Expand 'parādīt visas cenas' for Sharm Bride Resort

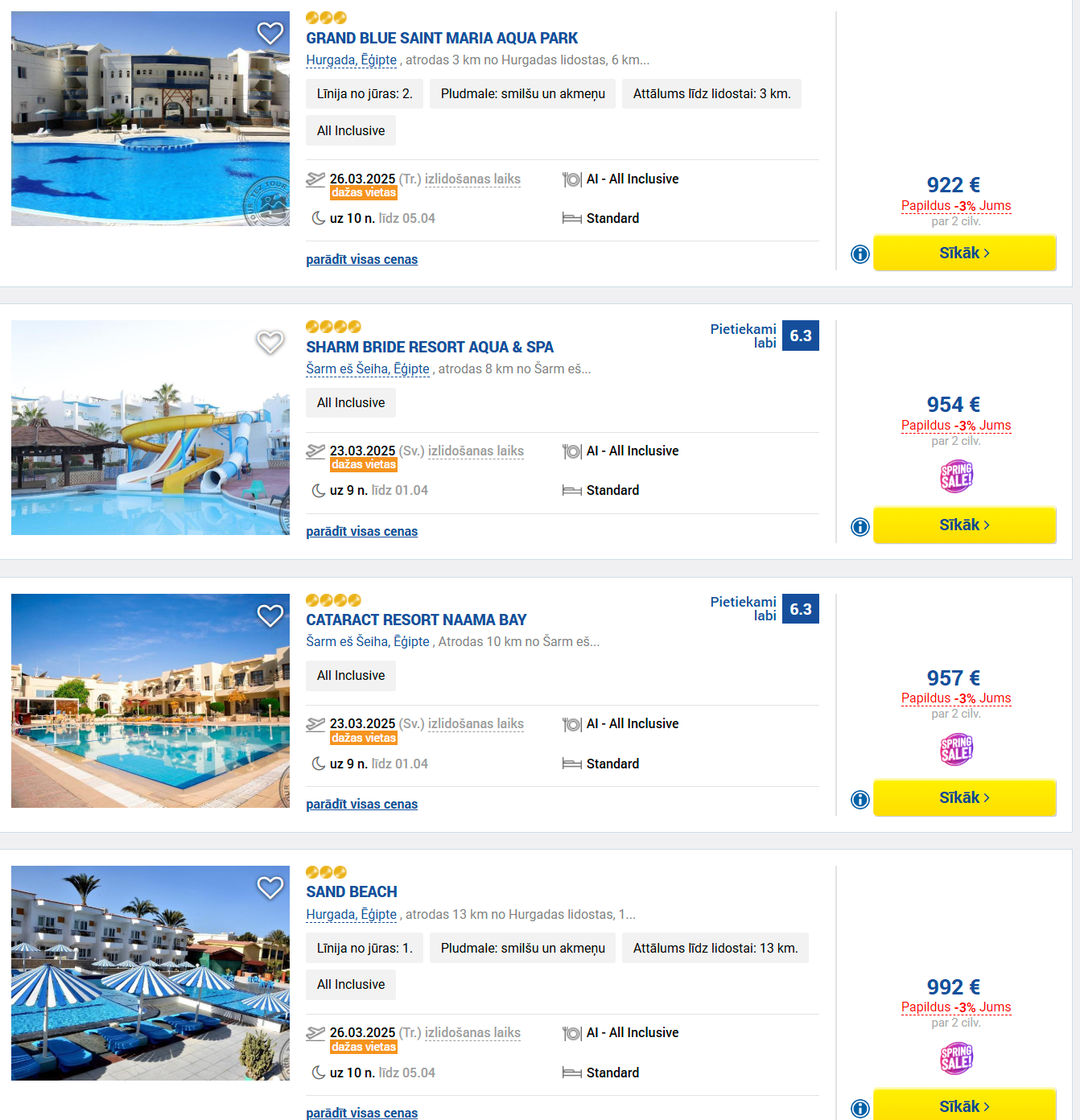362,531
